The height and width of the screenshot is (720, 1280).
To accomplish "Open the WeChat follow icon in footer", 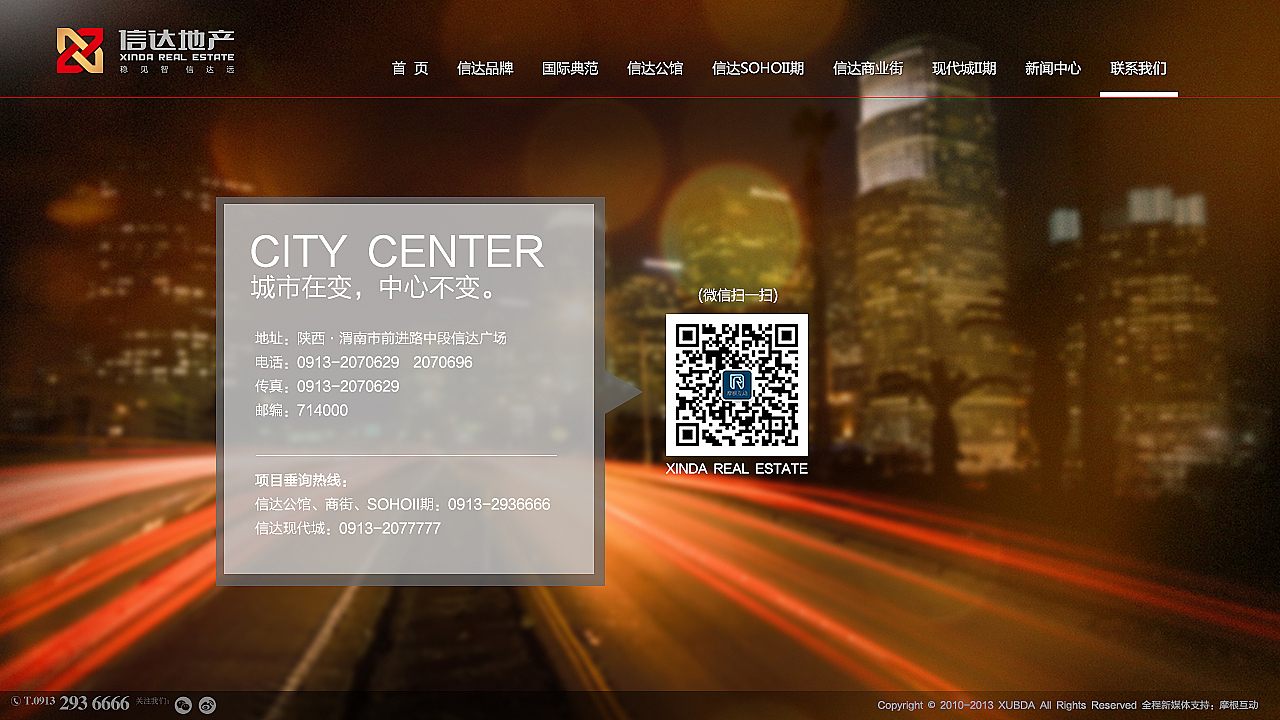I will (183, 705).
